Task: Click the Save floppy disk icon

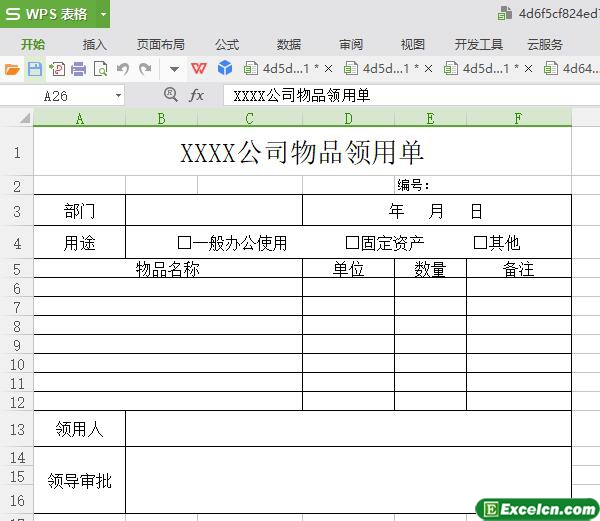Action: 35,69
